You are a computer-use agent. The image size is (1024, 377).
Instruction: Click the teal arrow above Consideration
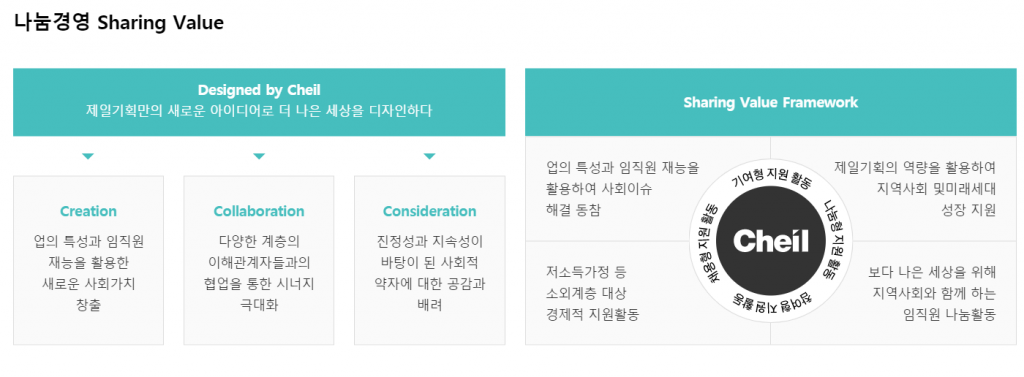[x=429, y=156]
